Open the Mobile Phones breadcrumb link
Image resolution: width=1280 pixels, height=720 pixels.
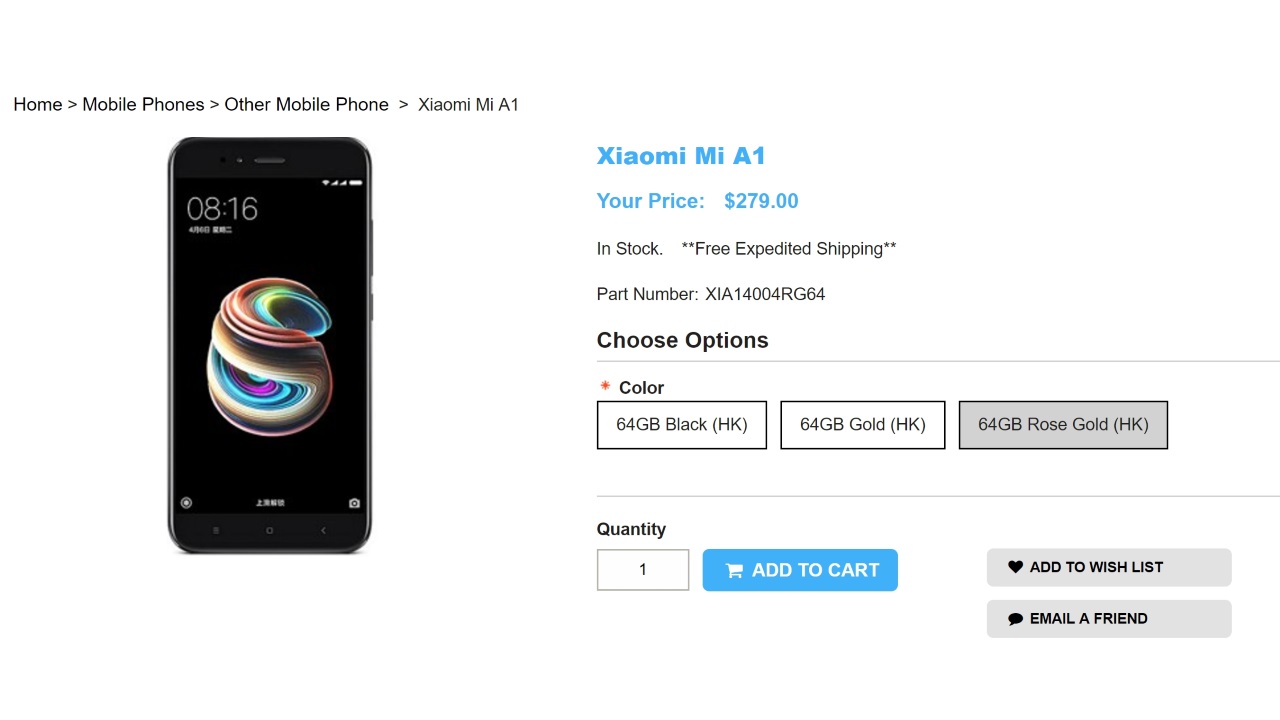pyautogui.click(x=143, y=105)
